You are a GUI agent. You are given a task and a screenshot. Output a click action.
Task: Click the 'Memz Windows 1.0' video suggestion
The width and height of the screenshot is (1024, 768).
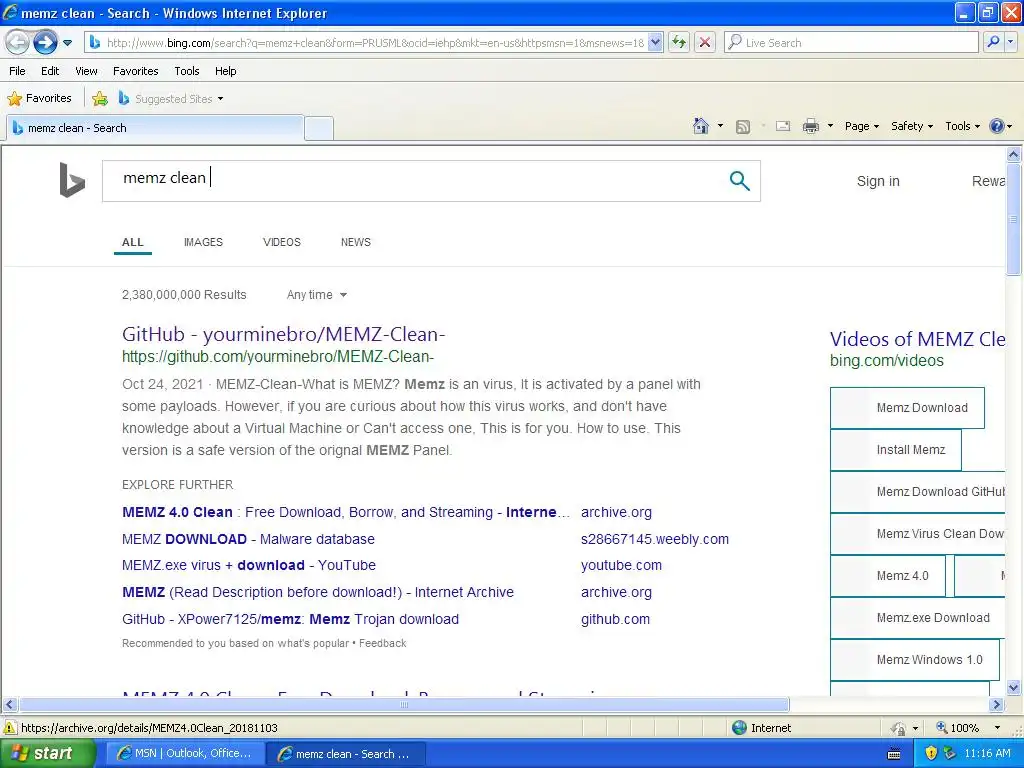coord(915,660)
